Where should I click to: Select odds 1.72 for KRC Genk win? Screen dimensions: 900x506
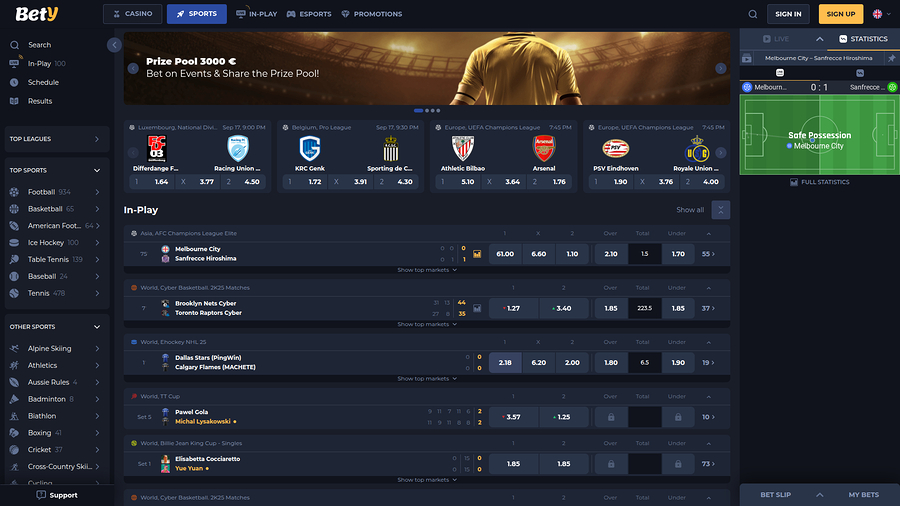pyautogui.click(x=306, y=182)
